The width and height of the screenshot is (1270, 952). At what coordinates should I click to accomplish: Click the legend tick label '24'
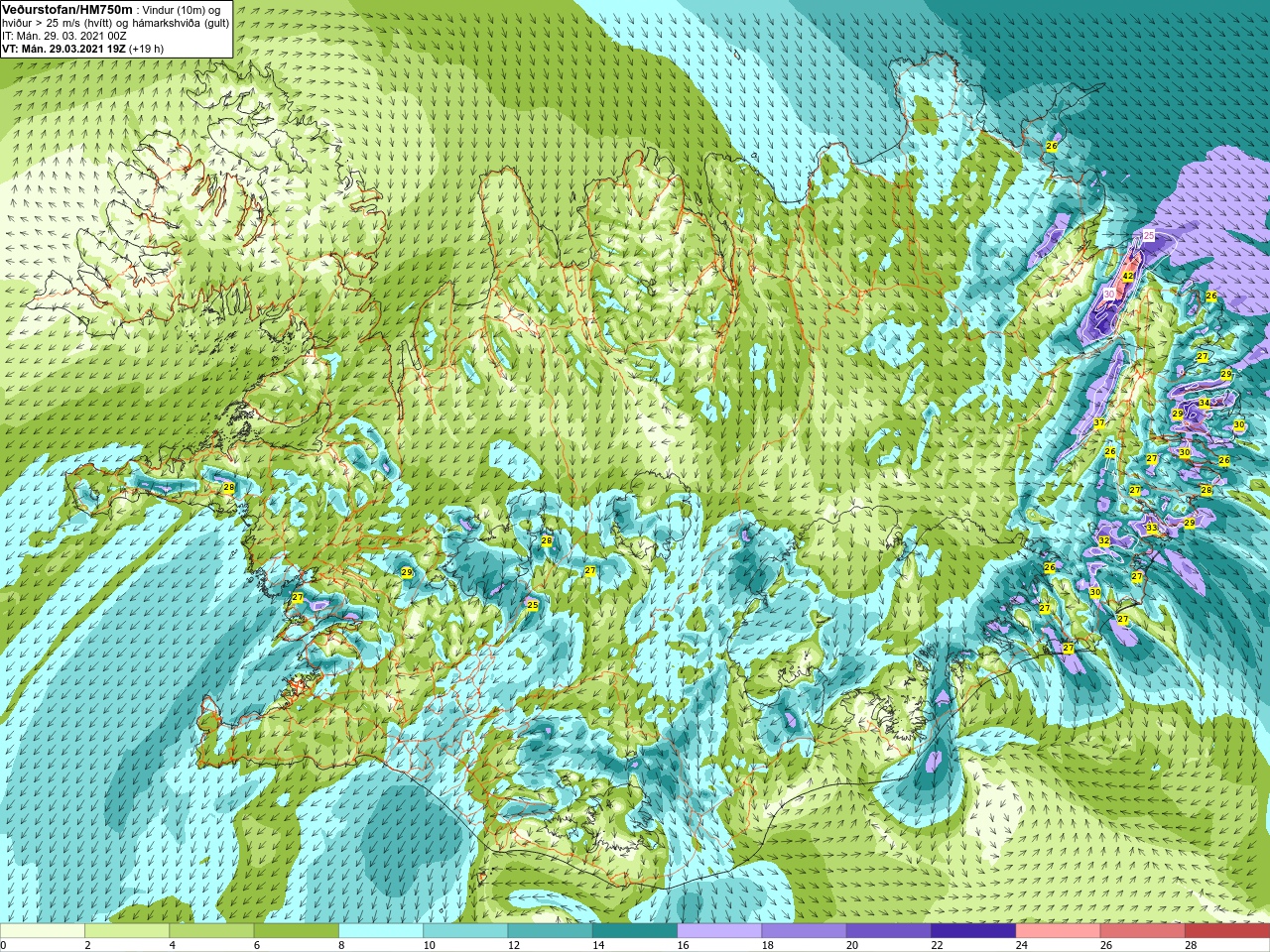tap(1022, 946)
